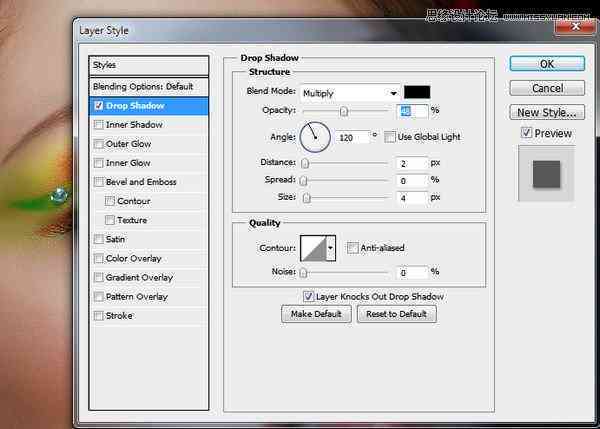This screenshot has width=600, height=429.
Task: Click the Make Default button
Action: [x=316, y=314]
